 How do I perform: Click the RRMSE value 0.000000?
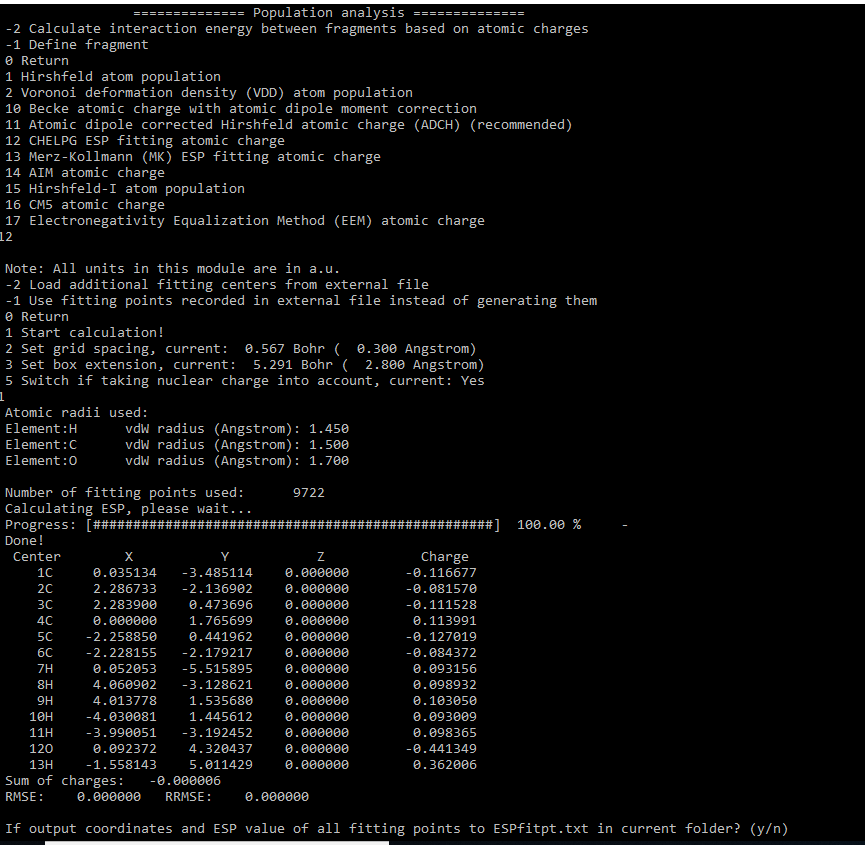tap(277, 796)
